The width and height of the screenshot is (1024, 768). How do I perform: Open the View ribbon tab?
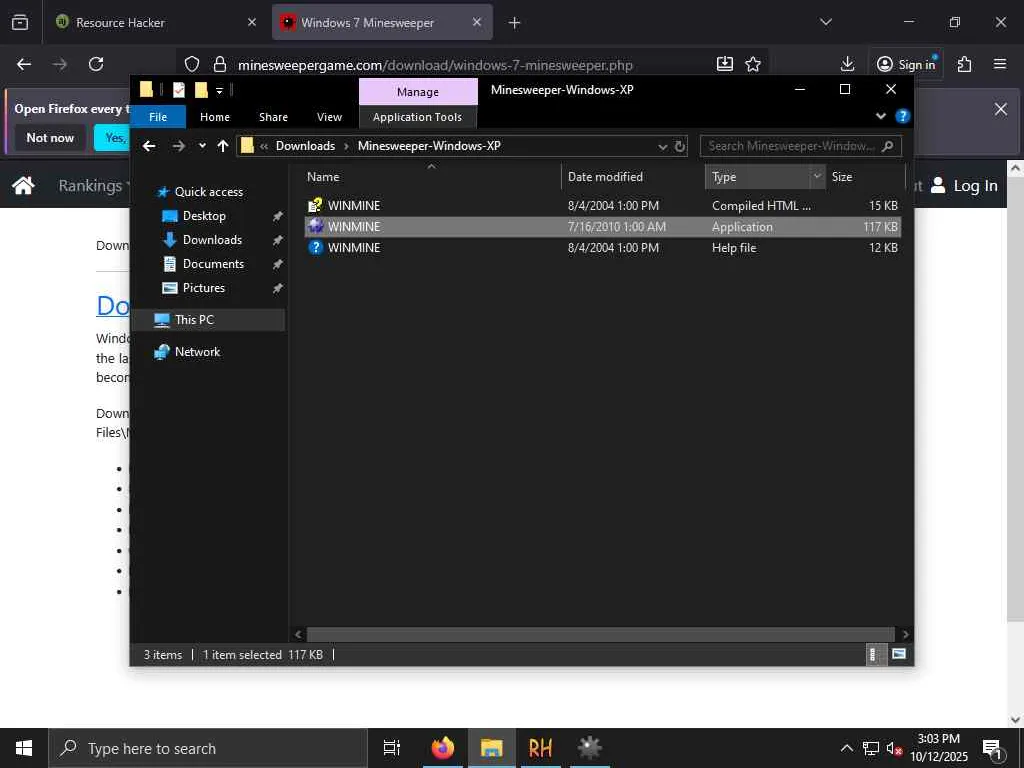coord(329,117)
